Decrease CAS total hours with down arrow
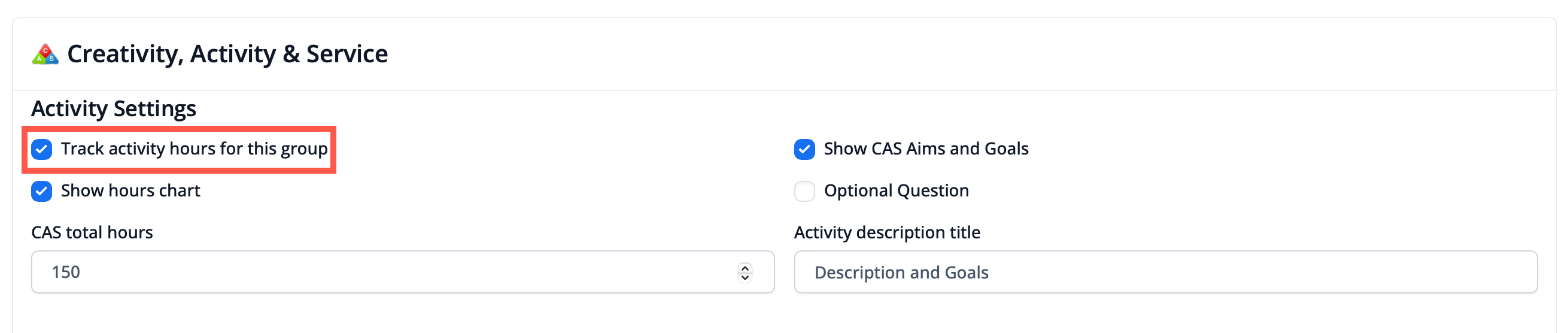The width and height of the screenshot is (1568, 333). pos(745,278)
